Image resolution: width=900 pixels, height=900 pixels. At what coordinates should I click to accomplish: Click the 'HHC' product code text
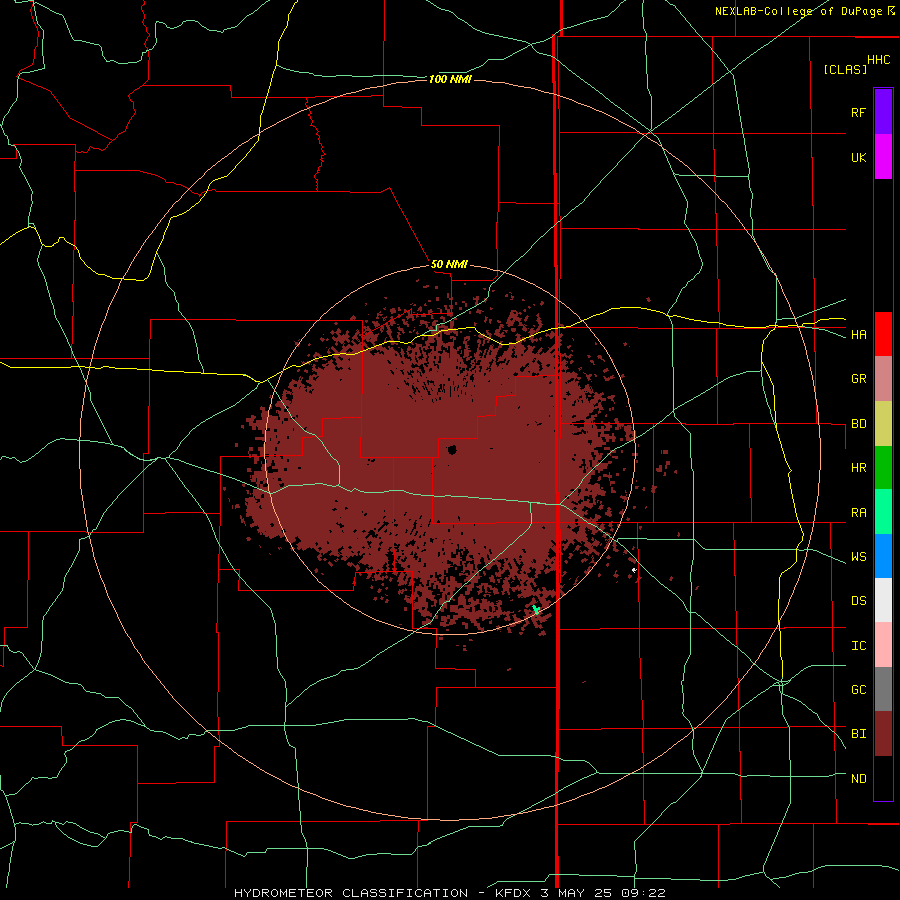[878, 60]
